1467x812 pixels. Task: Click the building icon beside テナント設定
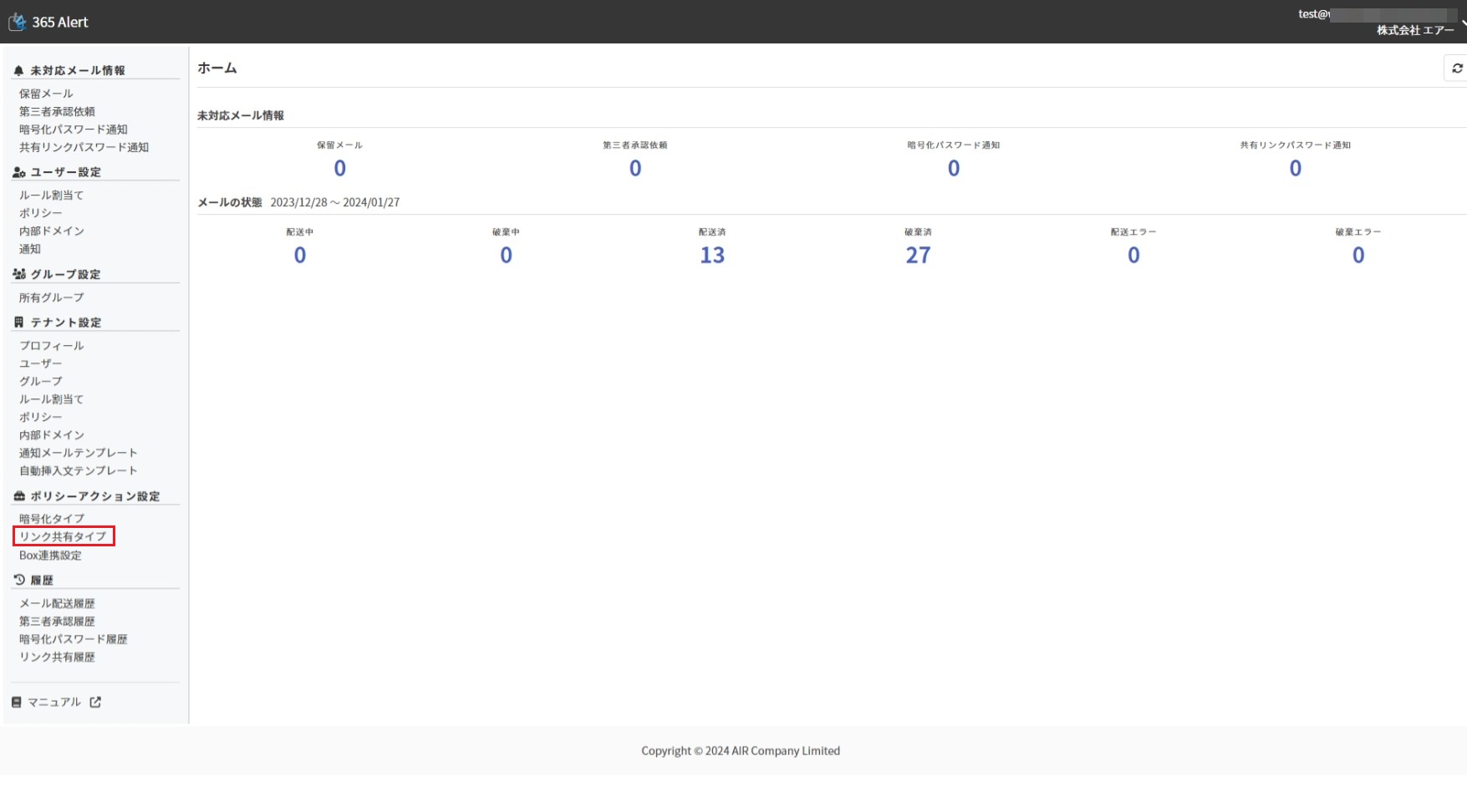click(18, 322)
